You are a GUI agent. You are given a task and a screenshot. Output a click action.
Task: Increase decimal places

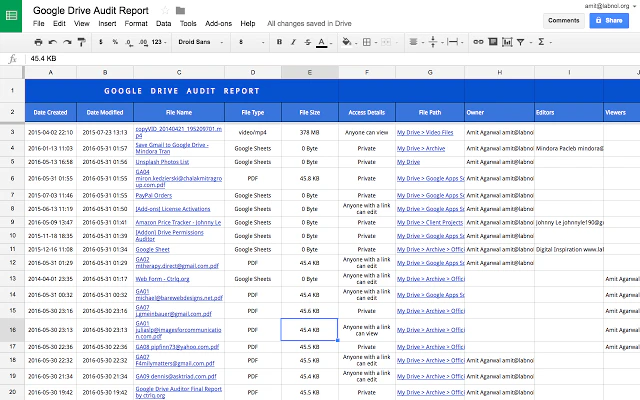[143, 42]
